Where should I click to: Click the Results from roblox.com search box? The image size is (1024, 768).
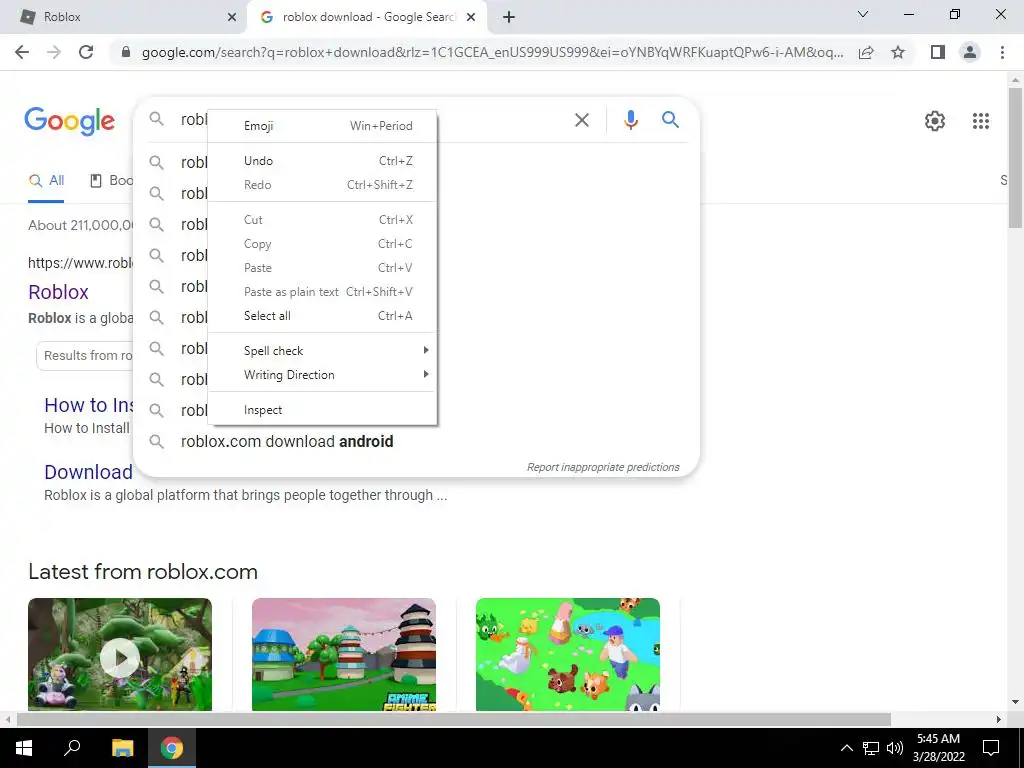point(85,356)
